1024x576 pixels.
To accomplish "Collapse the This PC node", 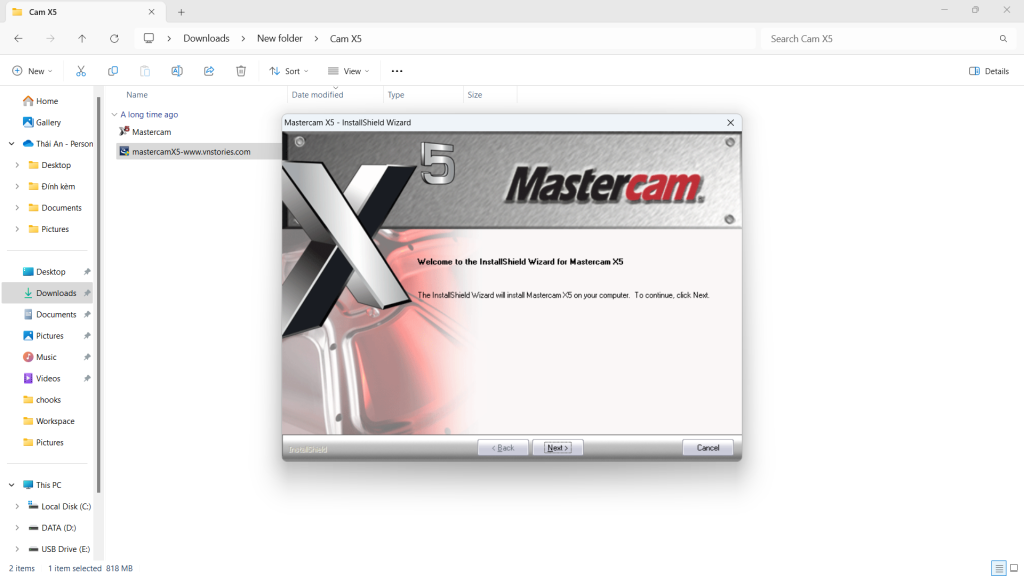I will tap(12, 485).
